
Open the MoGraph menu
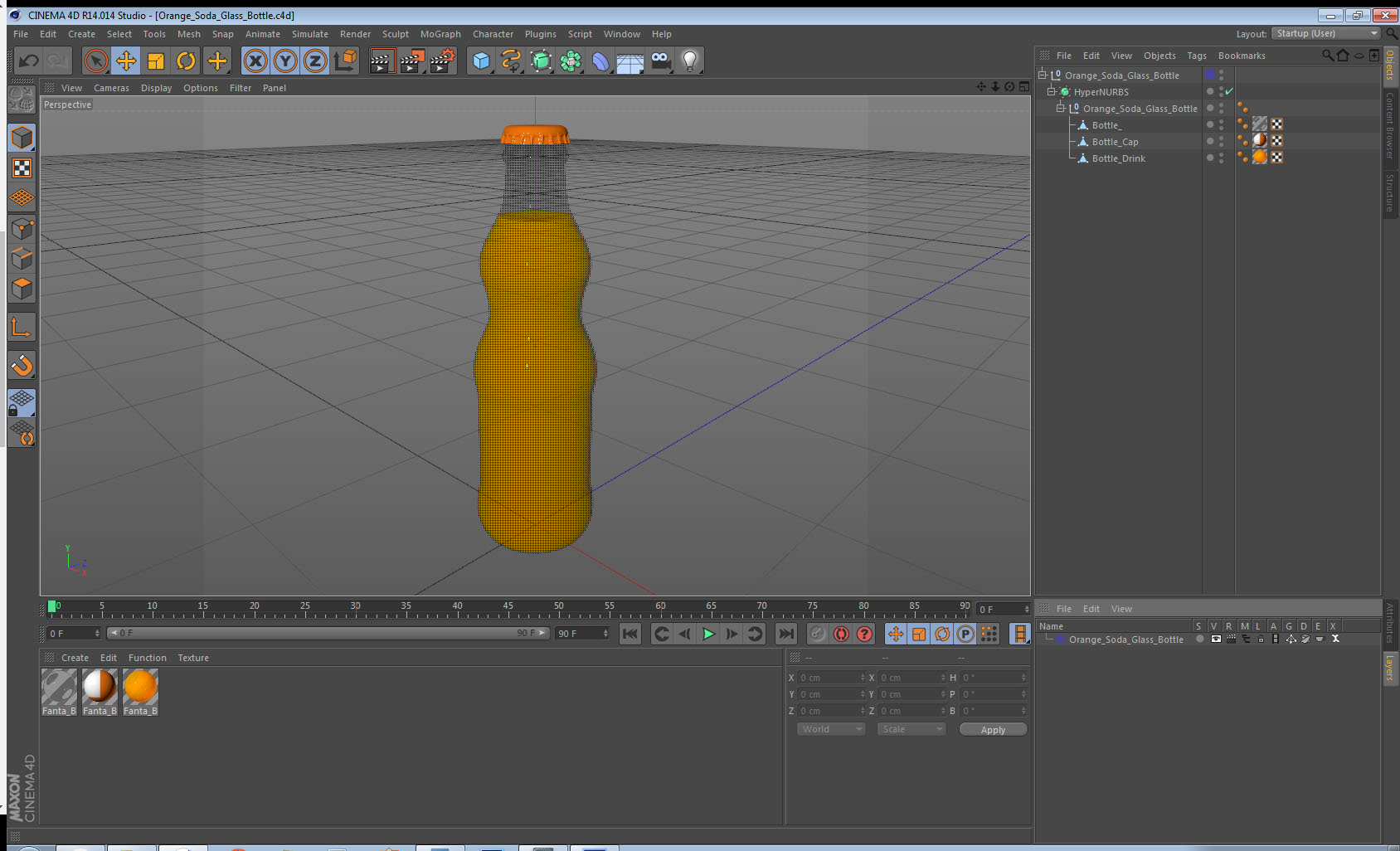[x=440, y=34]
